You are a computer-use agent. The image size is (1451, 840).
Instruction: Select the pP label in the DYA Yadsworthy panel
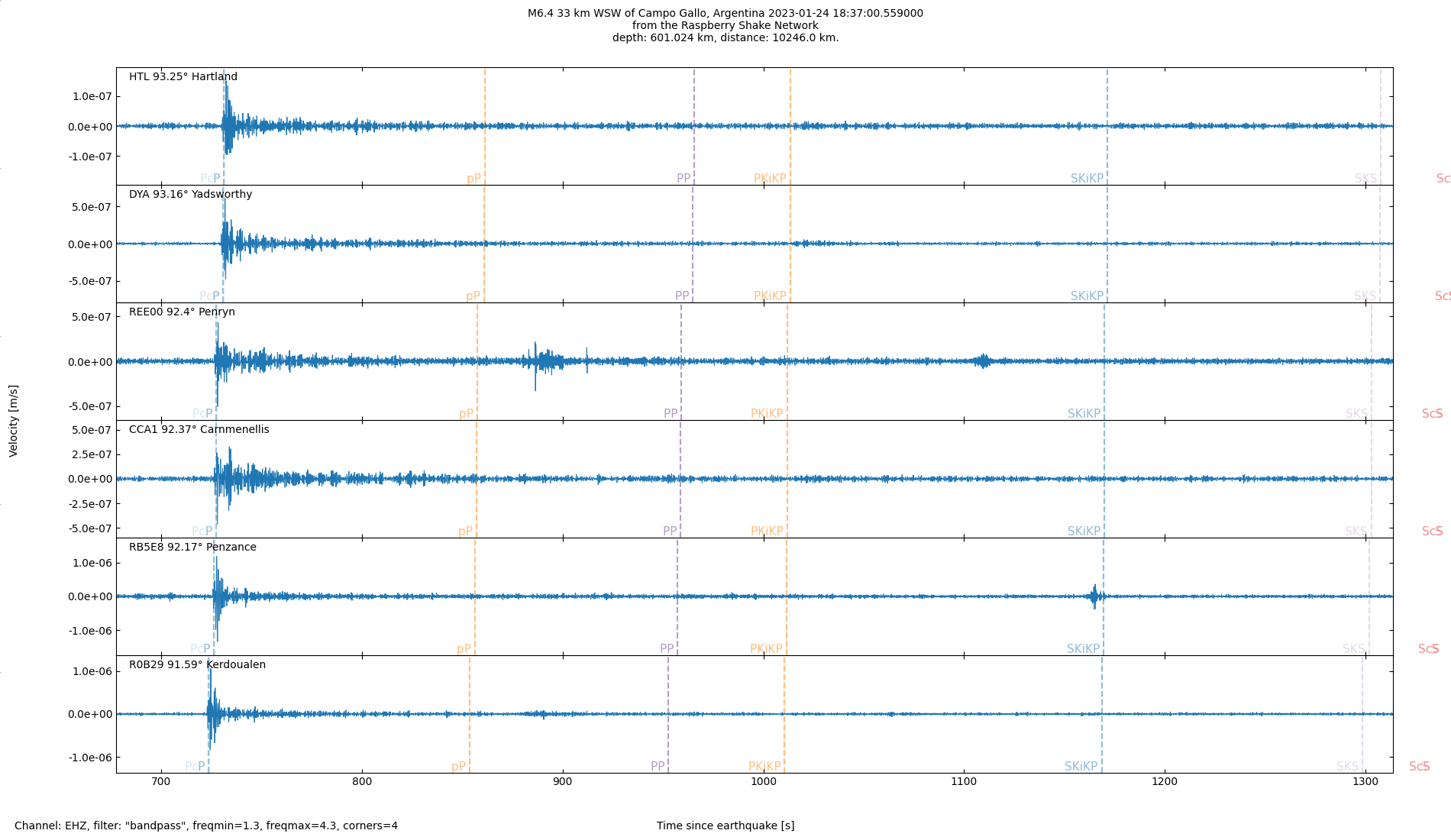473,296
